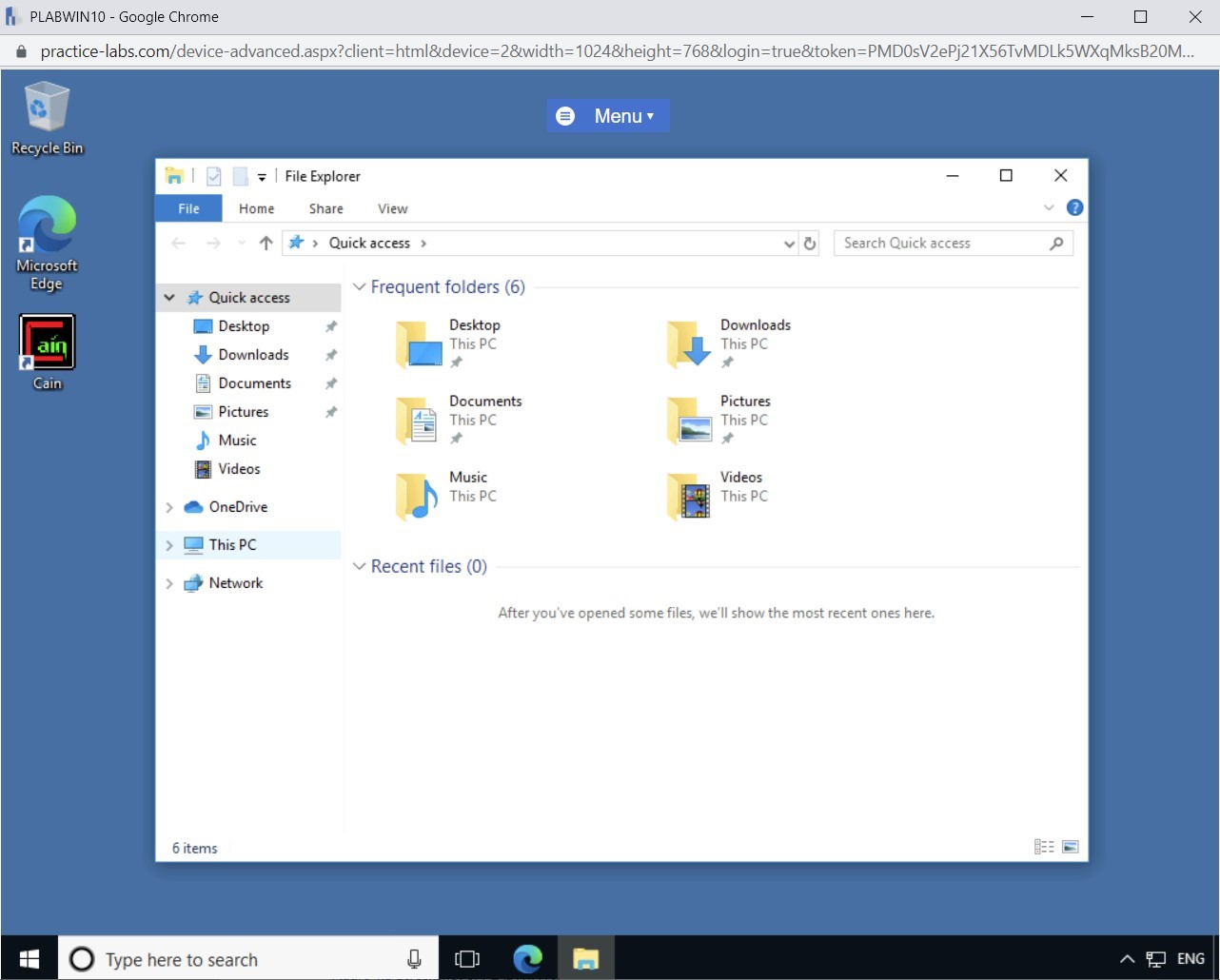Unpin Pictures from Quick access
The height and width of the screenshot is (980, 1220).
click(331, 411)
